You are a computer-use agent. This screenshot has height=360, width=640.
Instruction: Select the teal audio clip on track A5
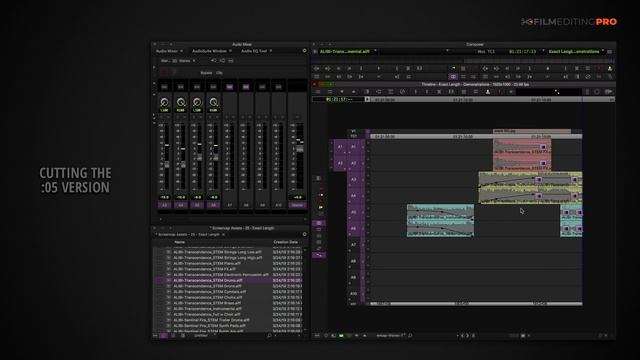point(440,212)
